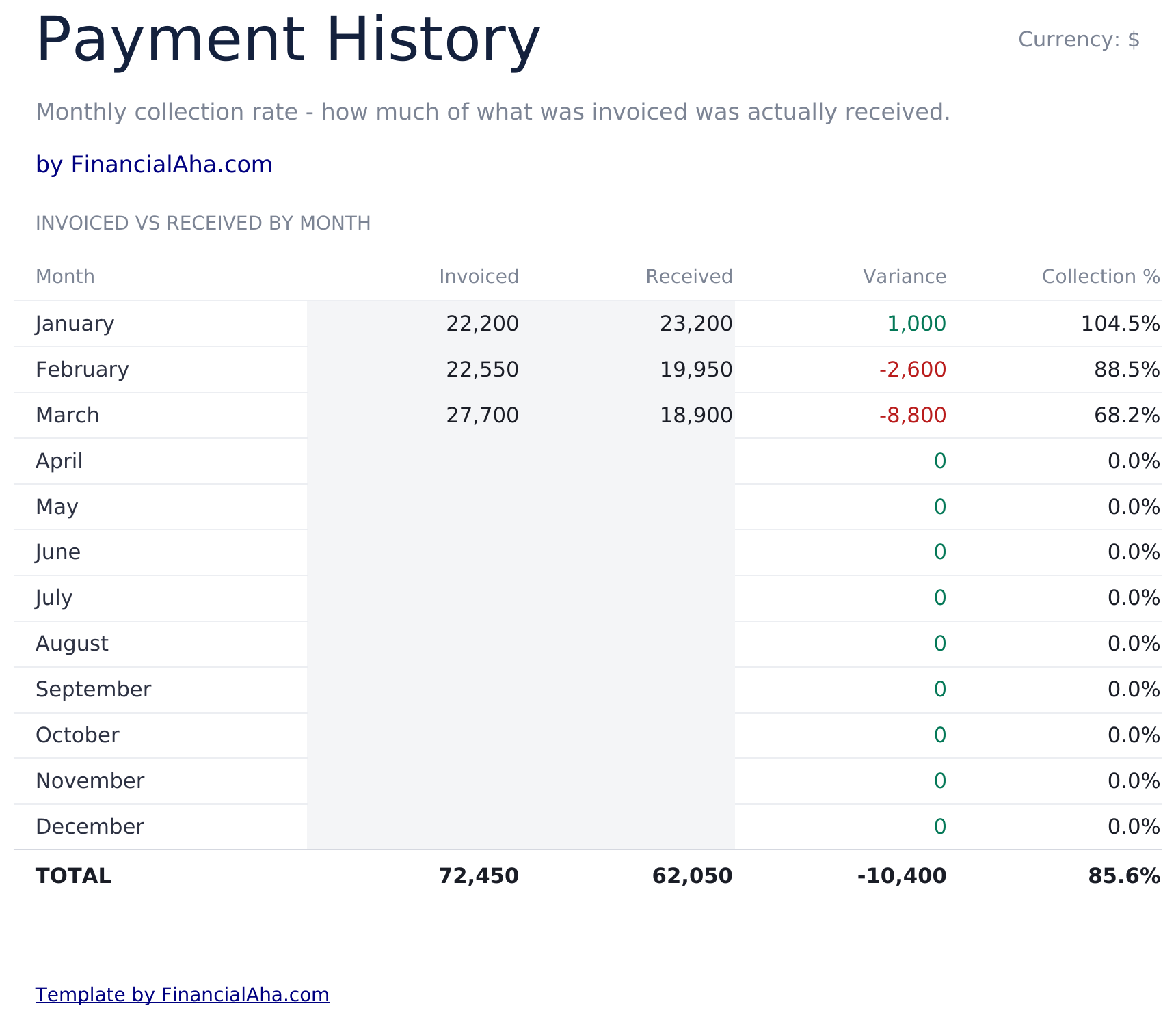Click the 'November' row label

[x=90, y=781]
